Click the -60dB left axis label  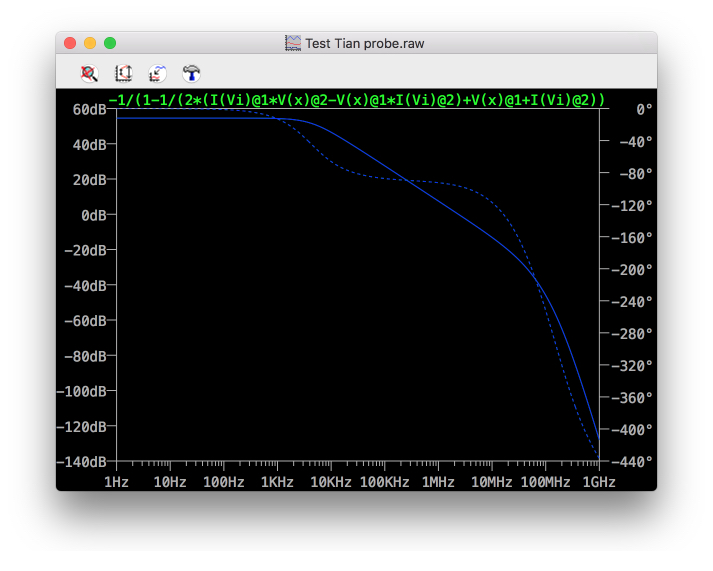[85, 321]
